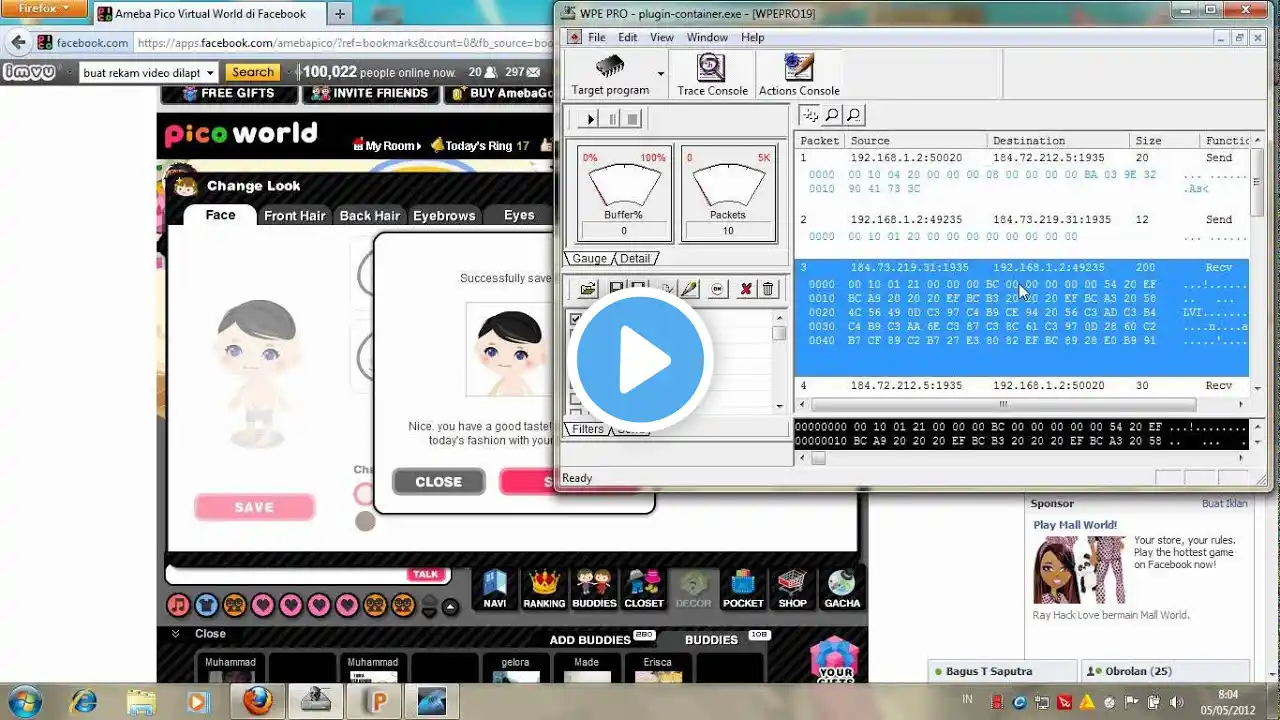Collapse the buddy bar with the Close chevron
Viewport: 1280px width, 720px height.
(x=176, y=634)
